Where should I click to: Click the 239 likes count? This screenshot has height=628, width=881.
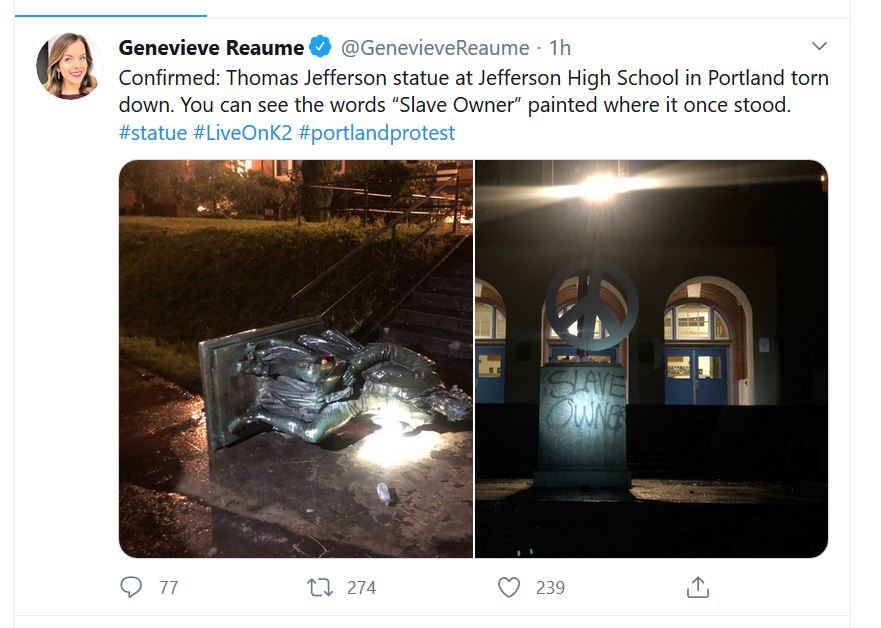pyautogui.click(x=550, y=588)
